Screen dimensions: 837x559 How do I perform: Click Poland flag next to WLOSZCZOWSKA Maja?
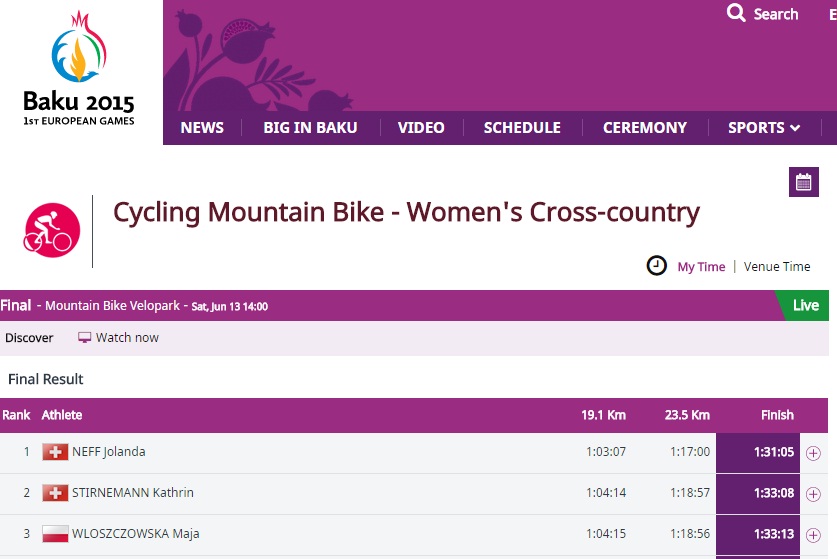pyautogui.click(x=55, y=534)
